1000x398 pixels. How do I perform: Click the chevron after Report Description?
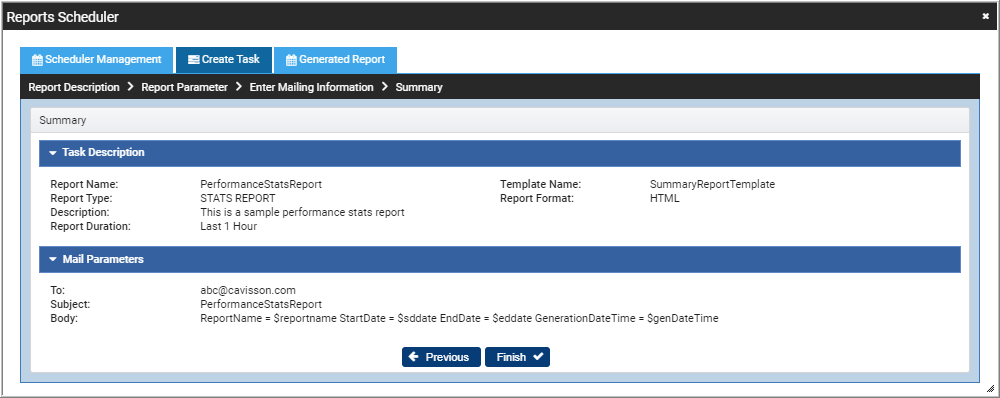(x=130, y=87)
